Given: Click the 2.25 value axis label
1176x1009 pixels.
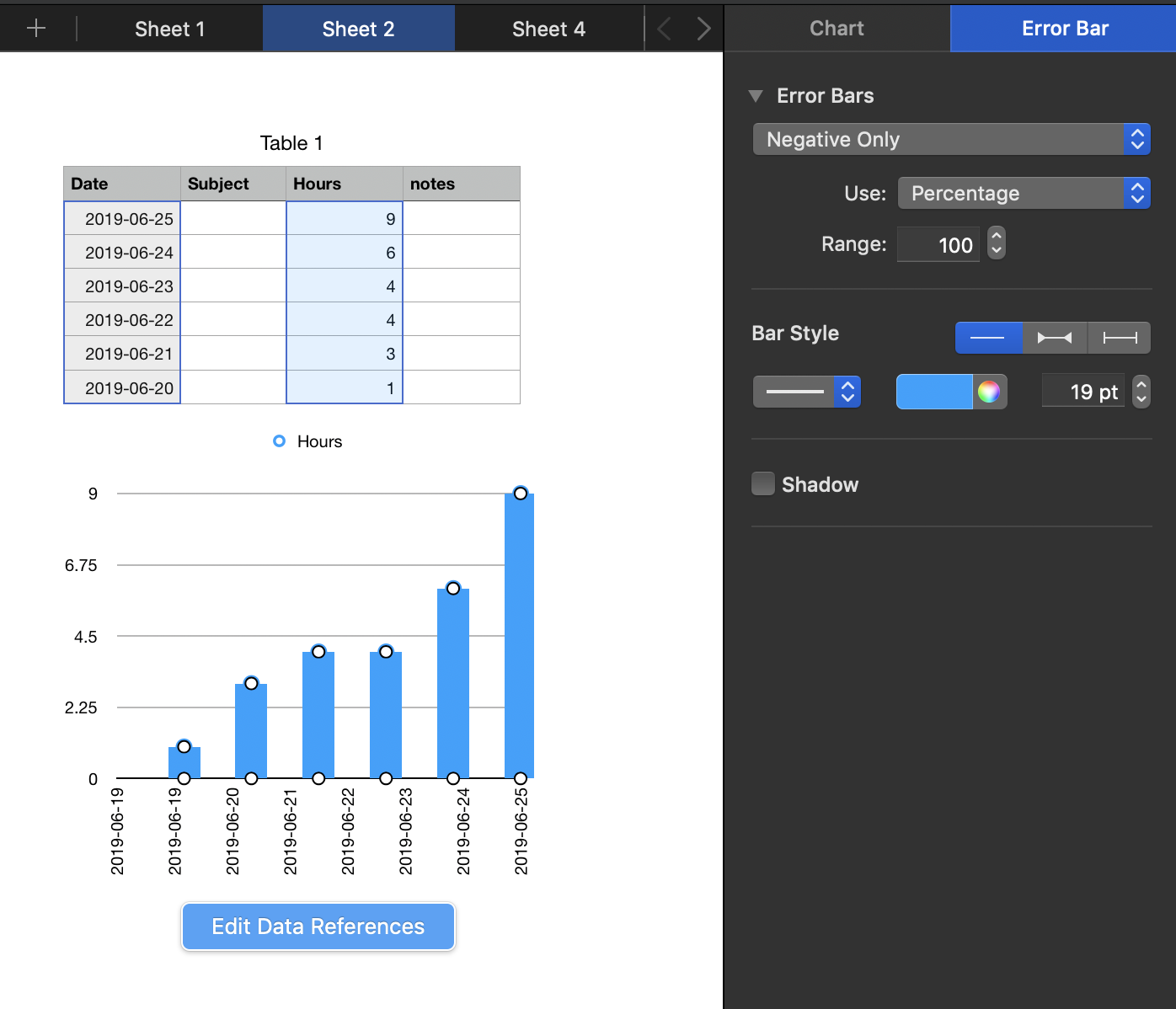Looking at the screenshot, I should pyautogui.click(x=81, y=707).
